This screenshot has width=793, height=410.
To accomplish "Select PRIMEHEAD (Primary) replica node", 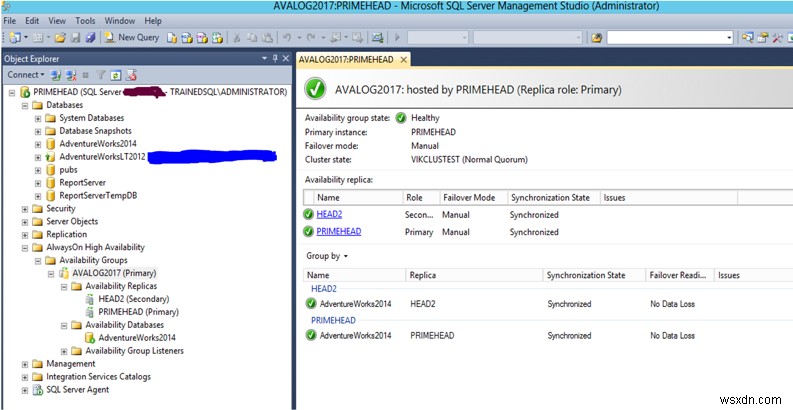I will tap(139, 312).
